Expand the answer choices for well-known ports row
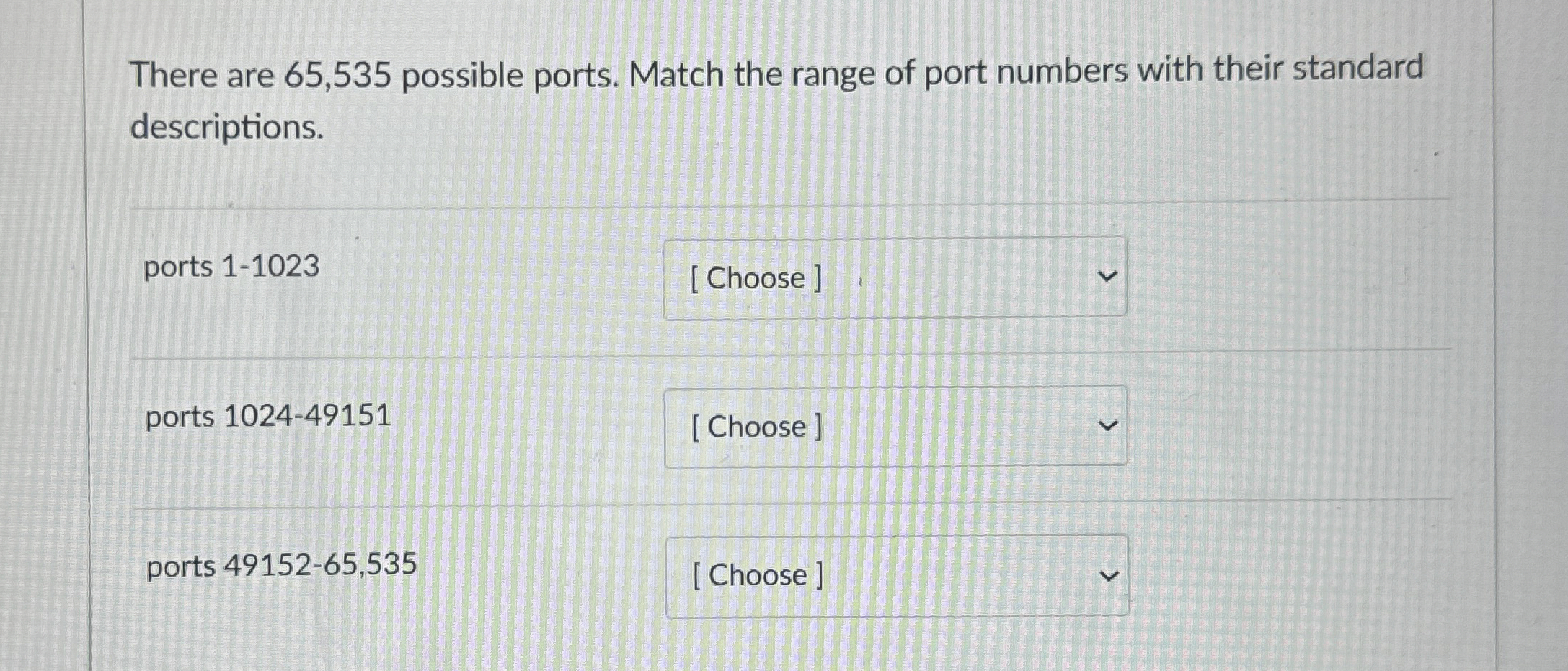The height and width of the screenshot is (671, 1568). coord(894,277)
